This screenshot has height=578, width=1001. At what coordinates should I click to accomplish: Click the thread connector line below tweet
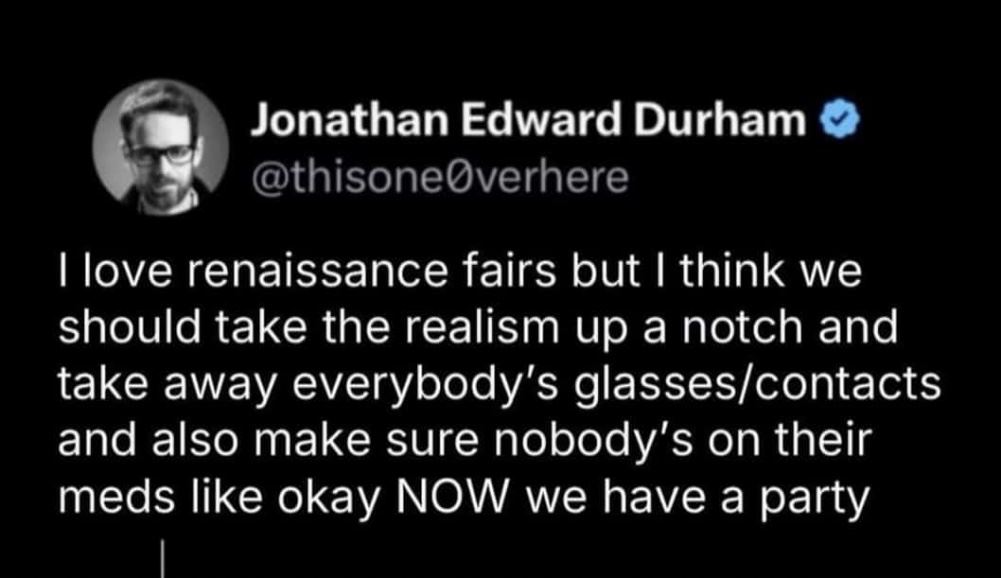pyautogui.click(x=163, y=559)
